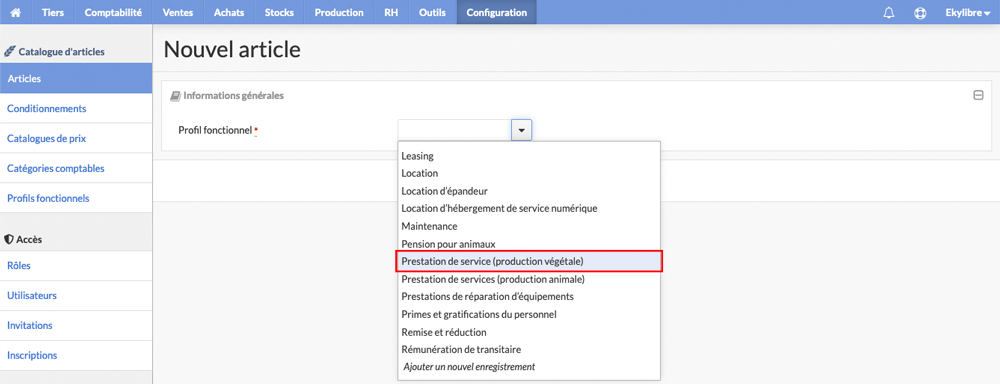Screen dimensions: 1000x384
Task: Choose Location d'épandeur option
Action: coord(529,191)
